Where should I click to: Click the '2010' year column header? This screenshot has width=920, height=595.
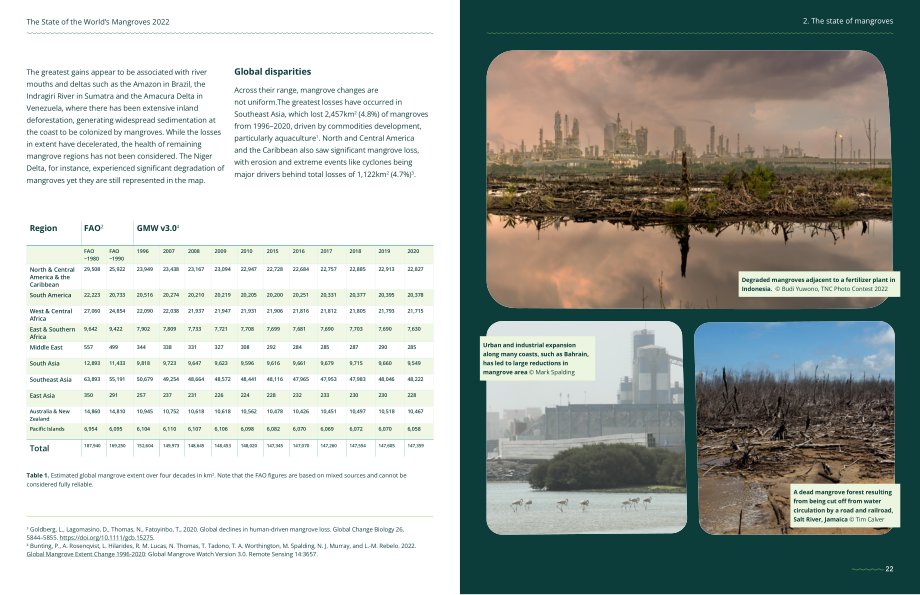[x=246, y=251]
